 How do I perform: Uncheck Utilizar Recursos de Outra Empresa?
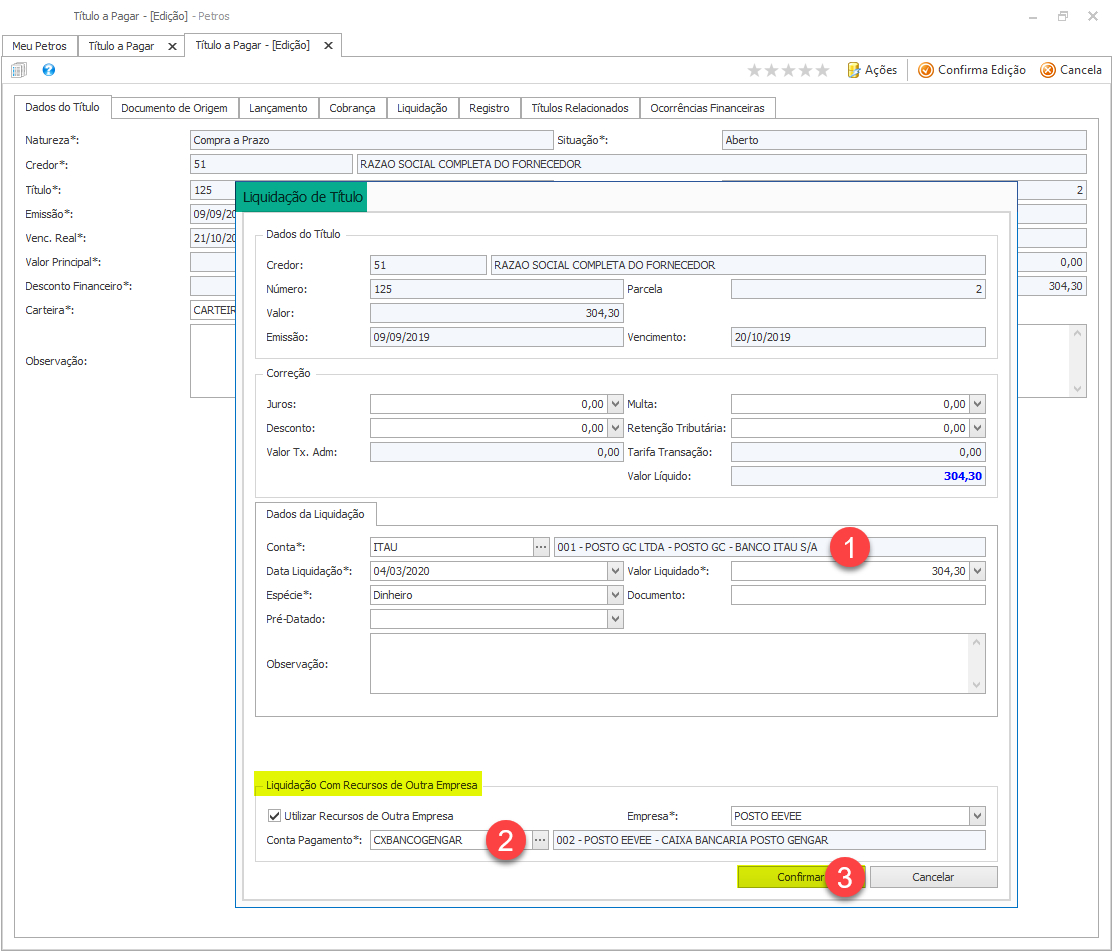(274, 816)
